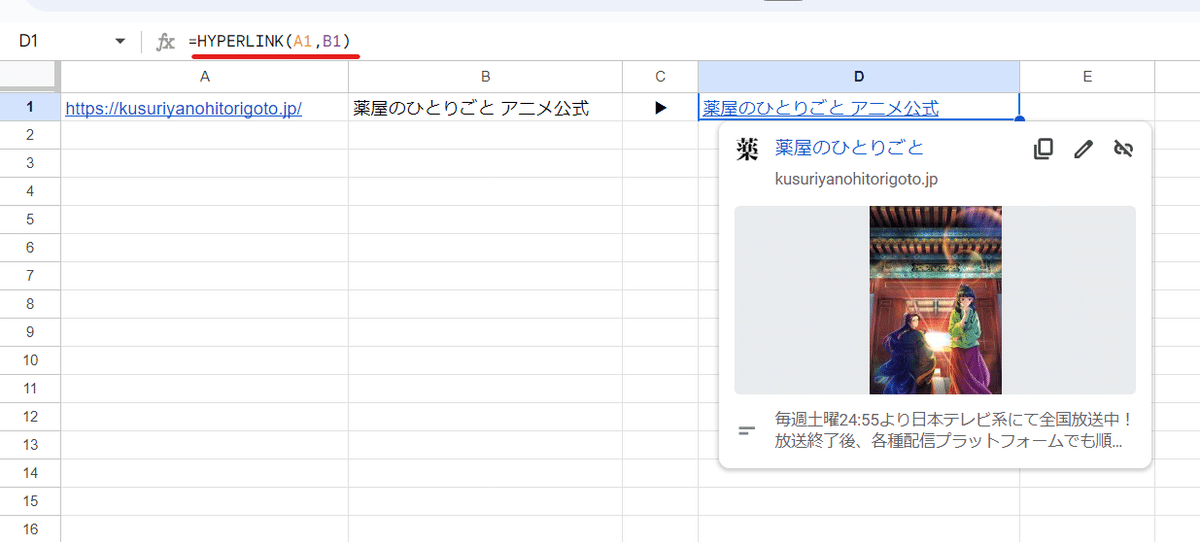Select row 4 header
1200x542 pixels.
point(30,191)
